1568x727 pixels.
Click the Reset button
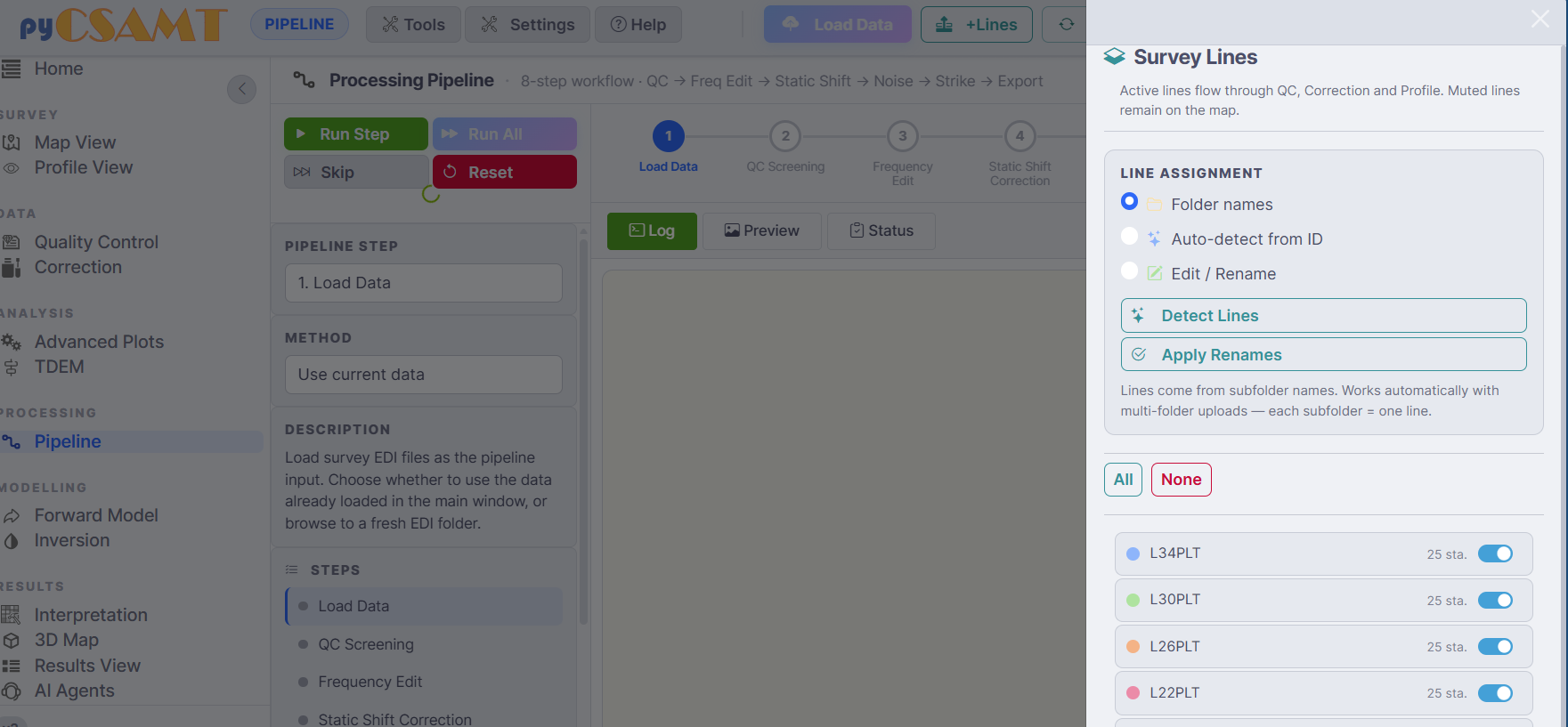point(504,172)
